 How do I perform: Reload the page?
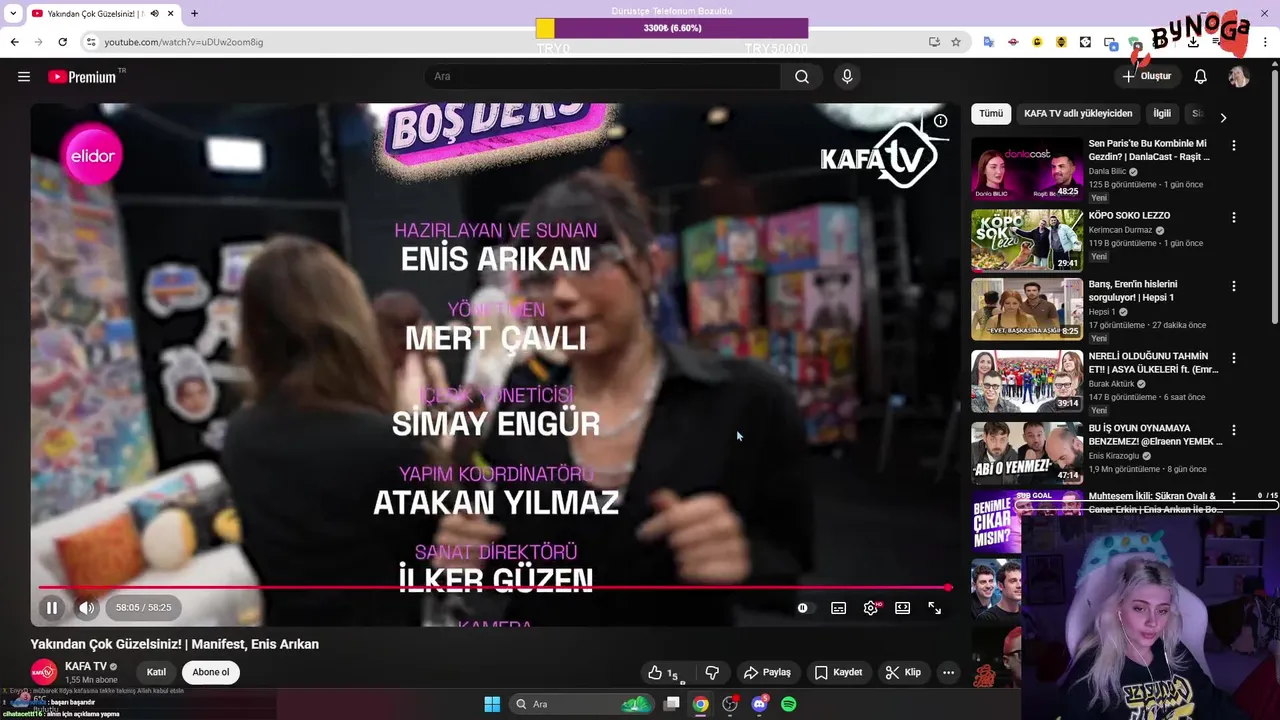pos(63,42)
